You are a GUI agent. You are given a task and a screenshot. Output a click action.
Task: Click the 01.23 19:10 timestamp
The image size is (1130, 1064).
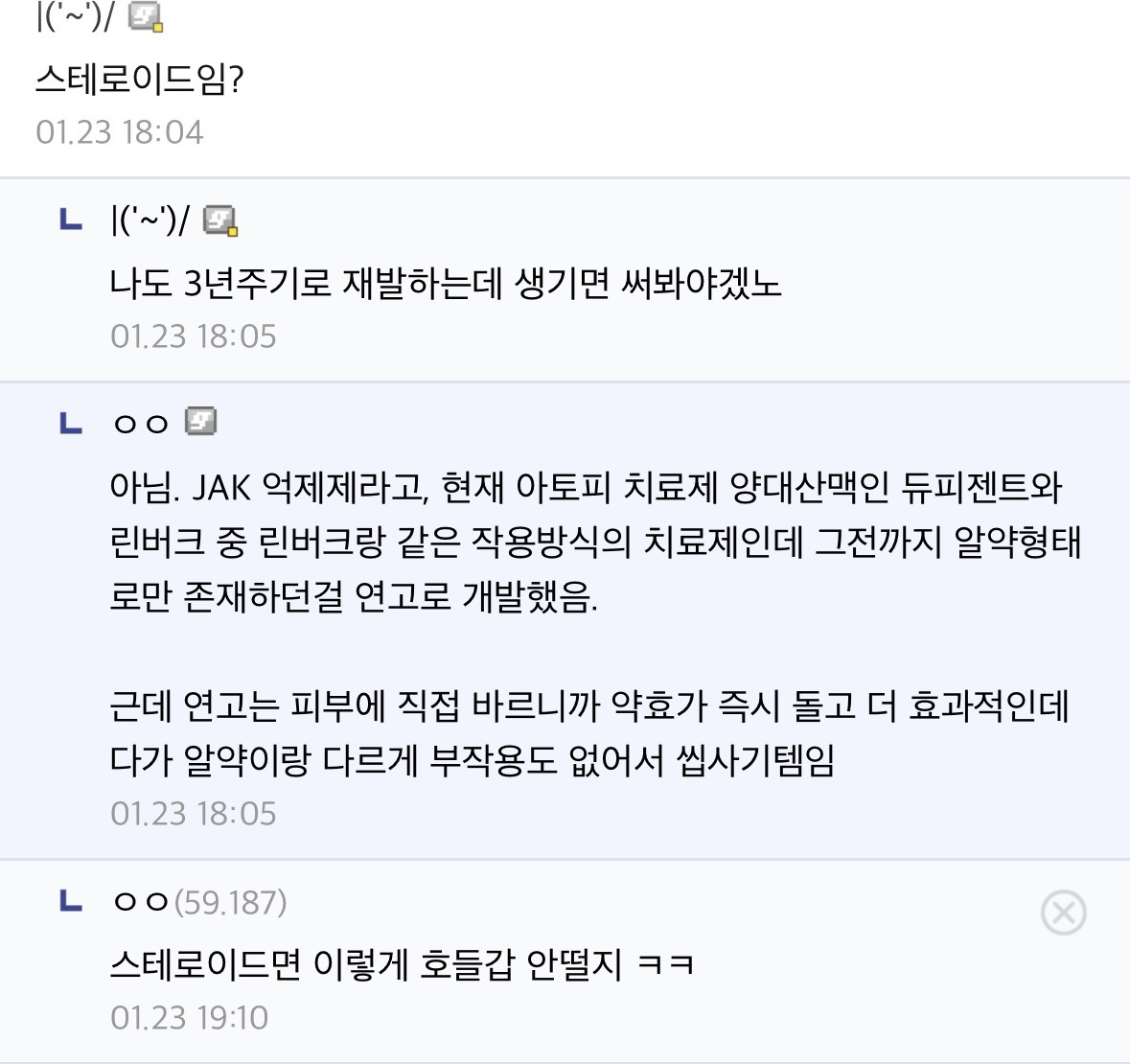pos(190,1017)
